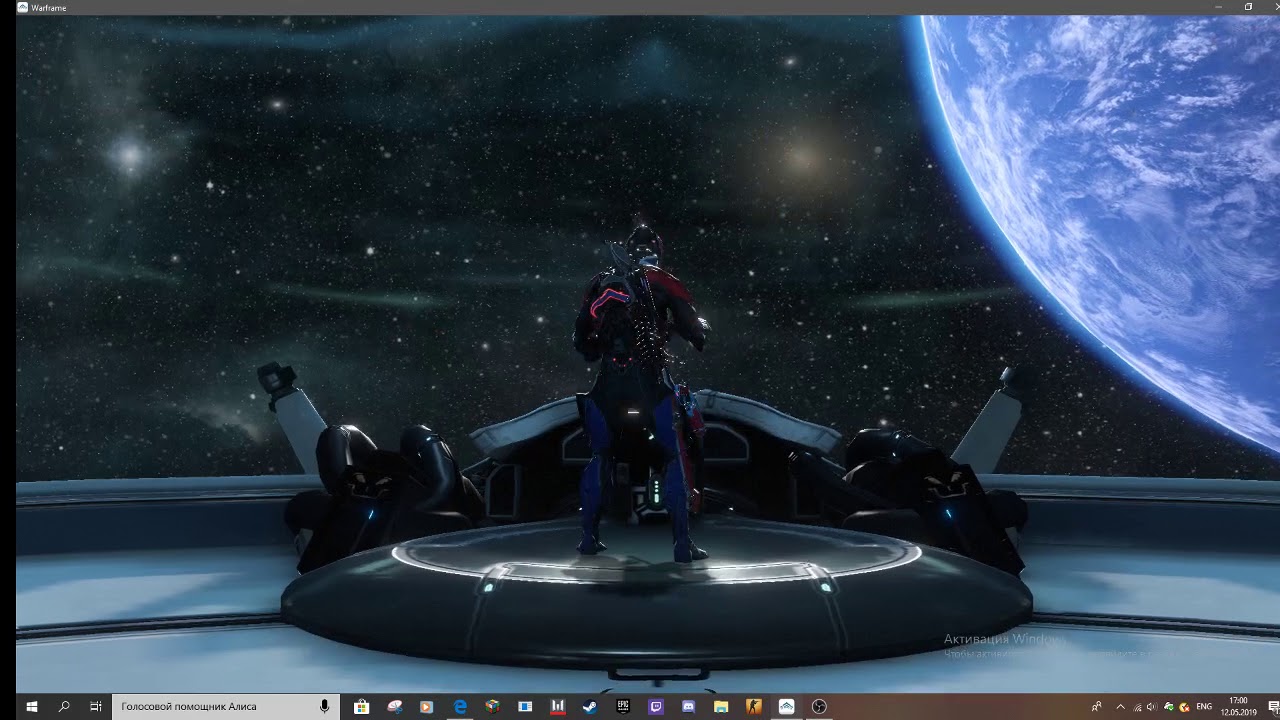Expand the hidden system tray icons

click(1120, 707)
